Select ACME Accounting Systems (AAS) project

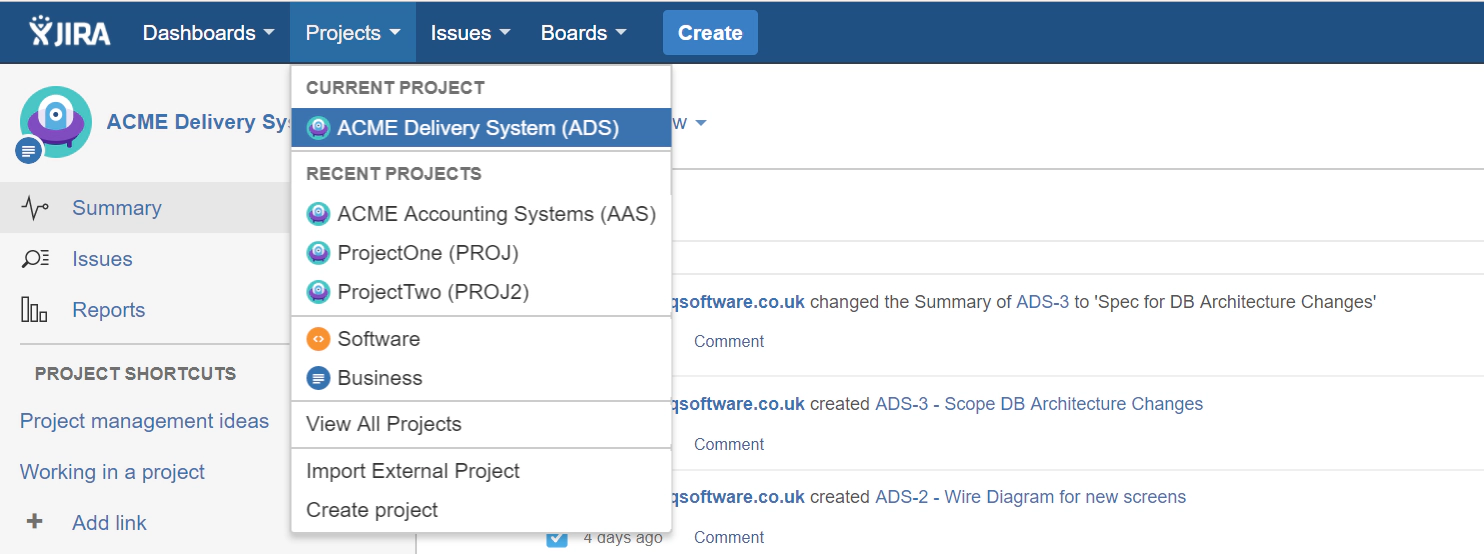(496, 214)
